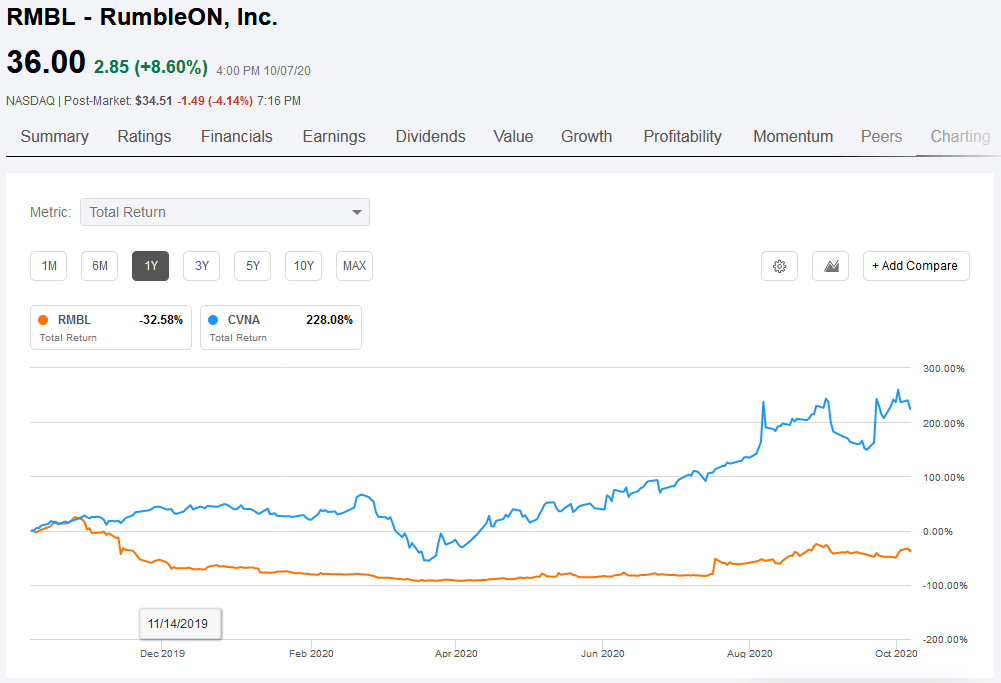Image resolution: width=1001 pixels, height=683 pixels.
Task: Click the blue CVNA legend dot
Action: pyautogui.click(x=213, y=320)
